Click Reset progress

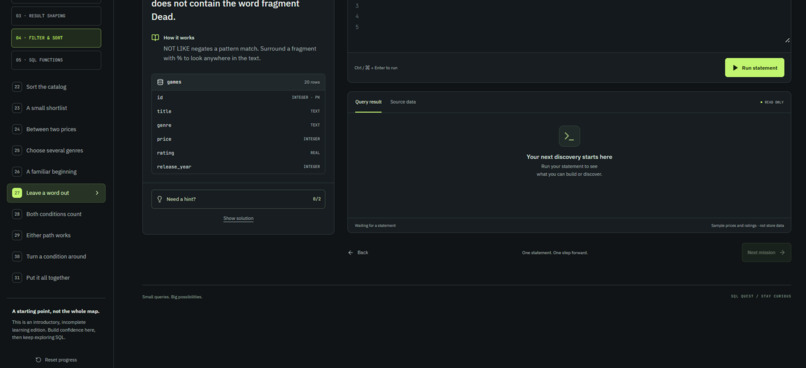[56, 360]
